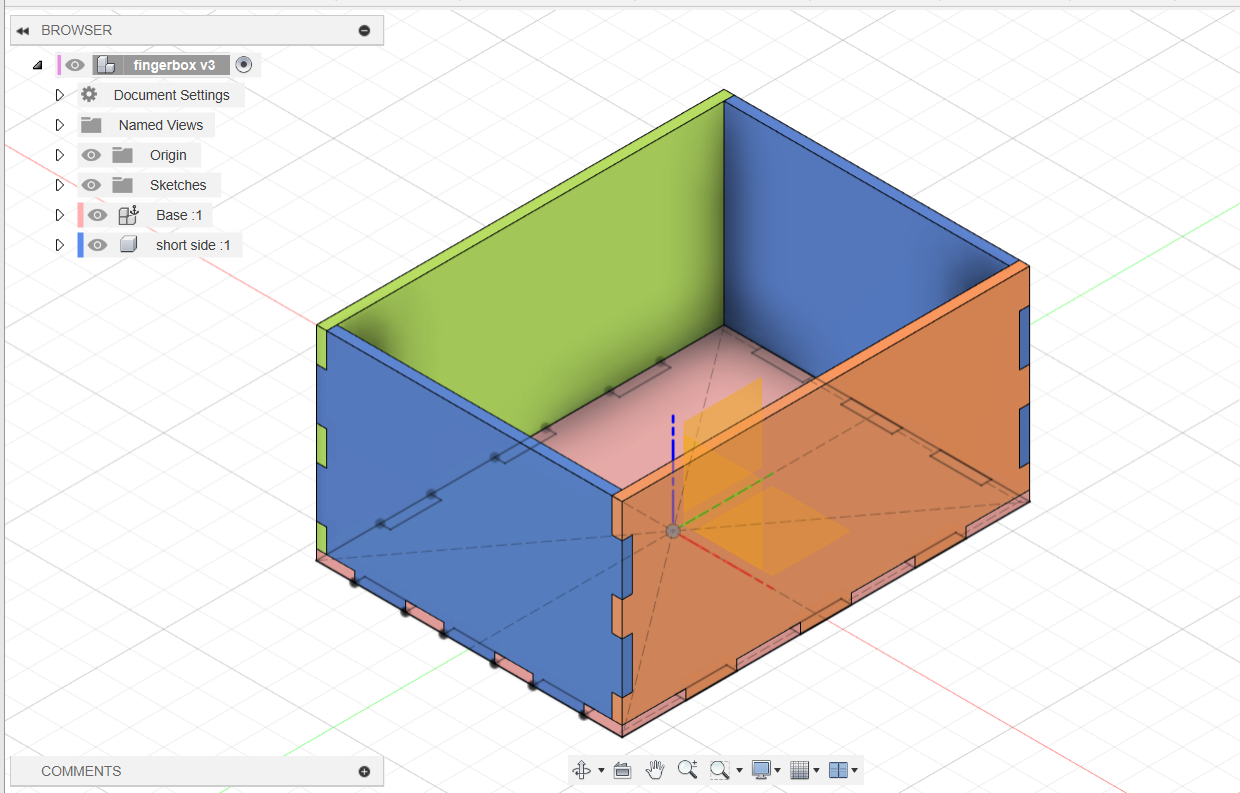Expand the Document Settings node
Image resolution: width=1240 pixels, height=793 pixels.
[59, 95]
